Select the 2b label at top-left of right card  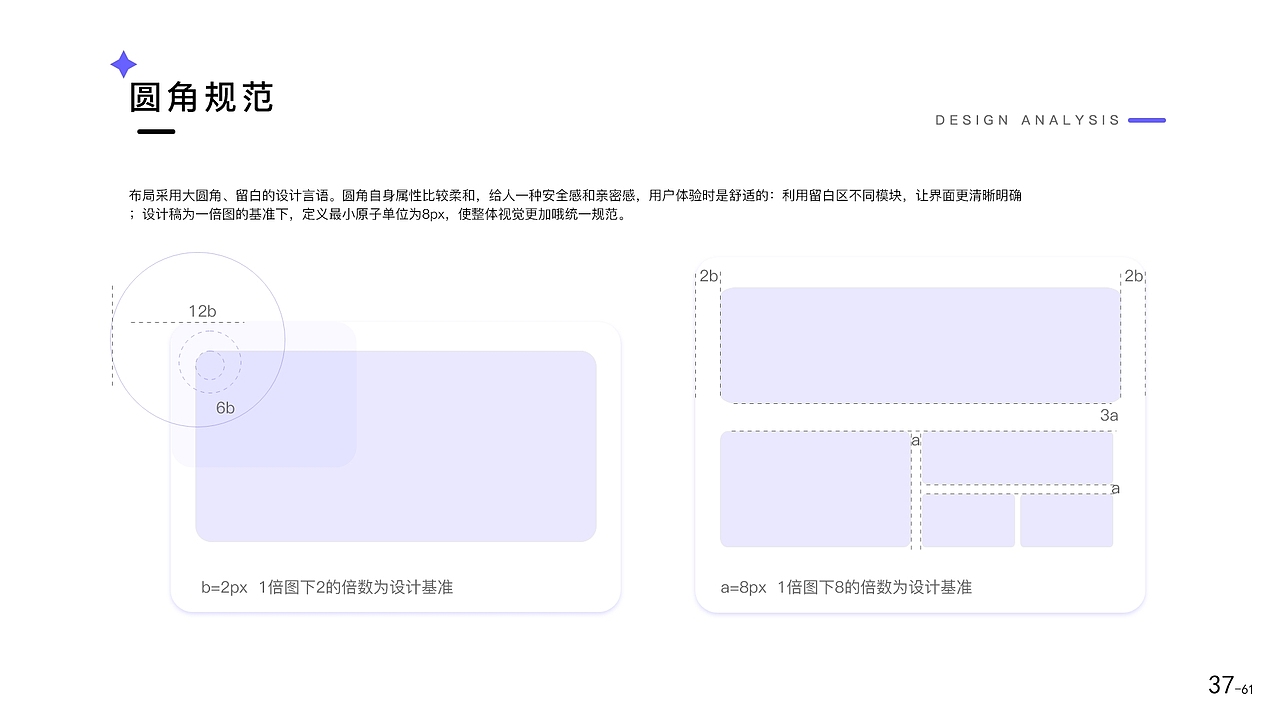[x=709, y=274]
